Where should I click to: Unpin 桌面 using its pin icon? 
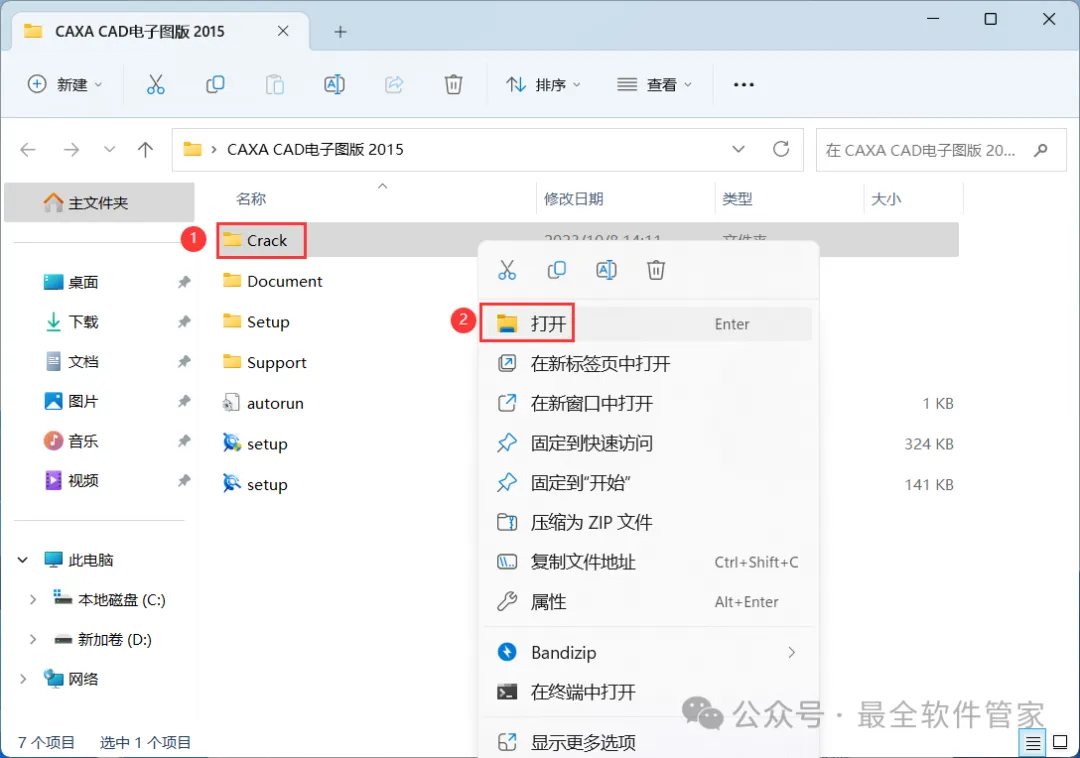pyautogui.click(x=184, y=282)
